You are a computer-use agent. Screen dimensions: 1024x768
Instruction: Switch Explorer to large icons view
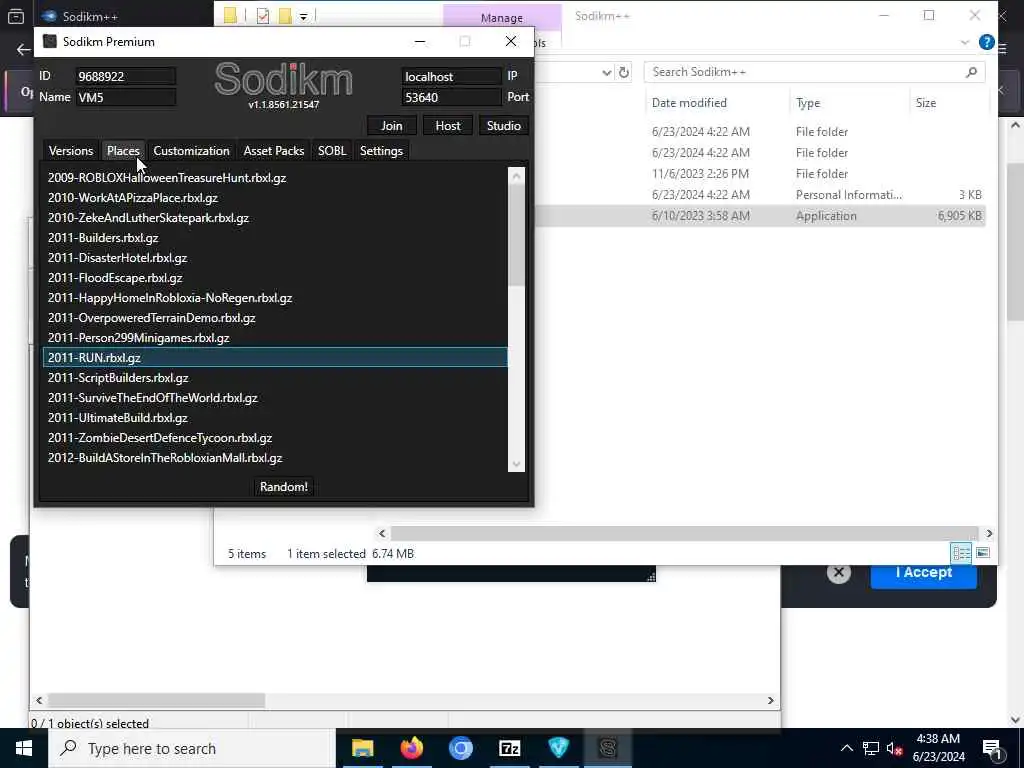[983, 553]
